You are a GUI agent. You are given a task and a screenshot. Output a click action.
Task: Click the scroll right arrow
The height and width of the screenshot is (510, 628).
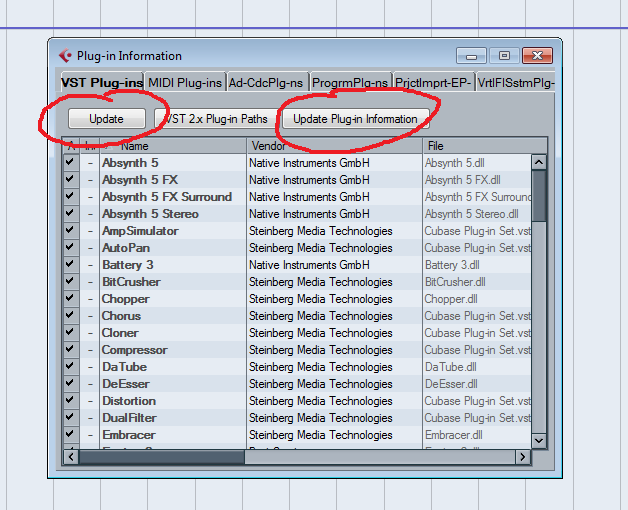(x=523, y=457)
